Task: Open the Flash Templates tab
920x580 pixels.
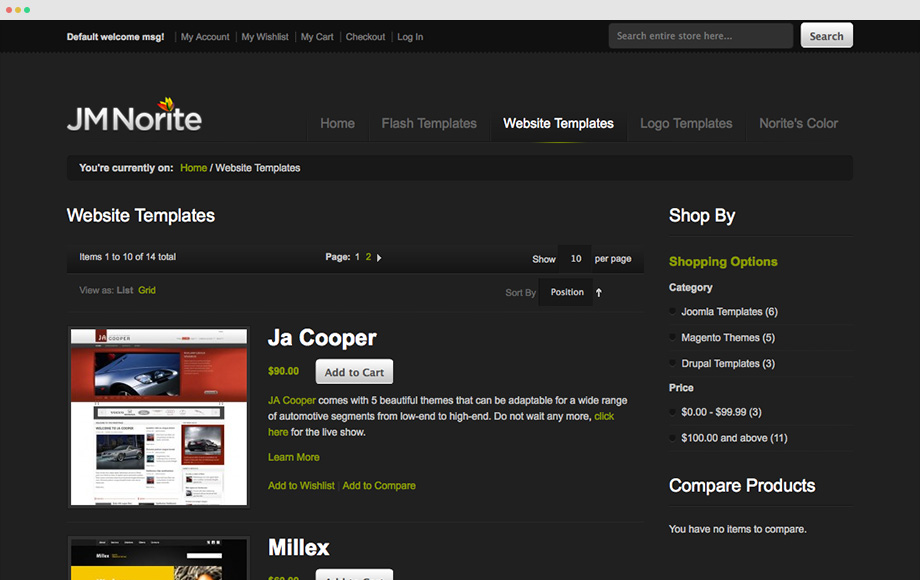Action: (429, 124)
